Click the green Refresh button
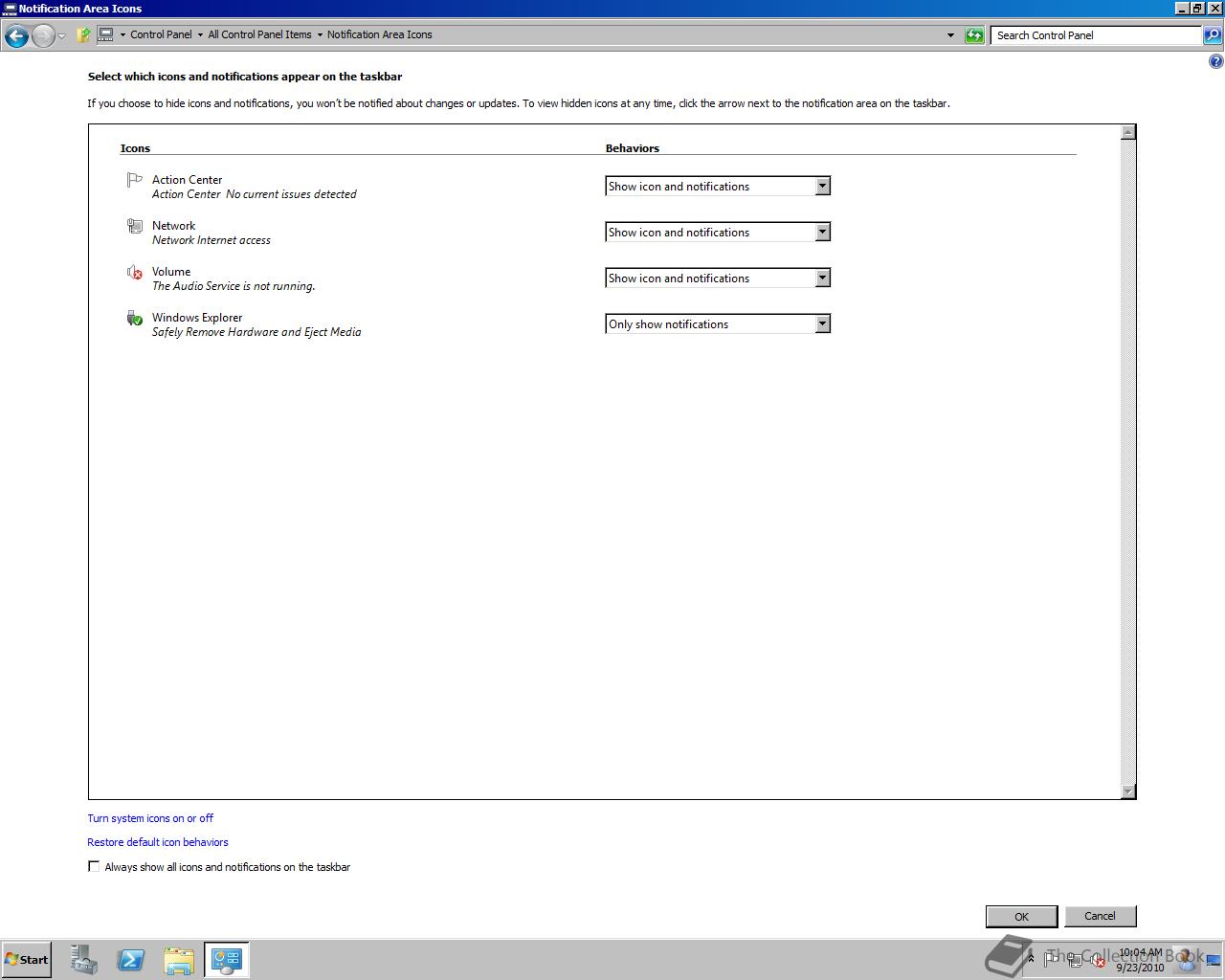This screenshot has height=980, width=1225. point(974,35)
